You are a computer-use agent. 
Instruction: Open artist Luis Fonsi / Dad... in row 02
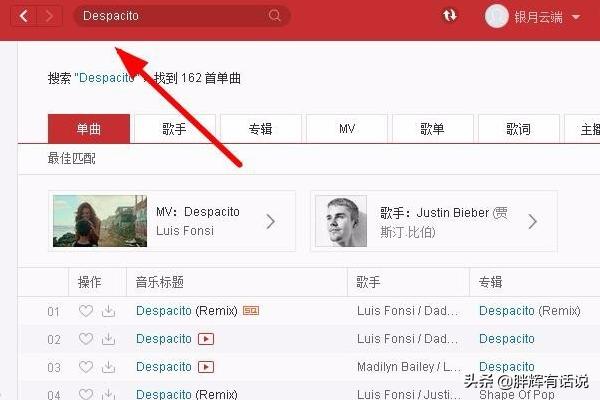[408, 339]
